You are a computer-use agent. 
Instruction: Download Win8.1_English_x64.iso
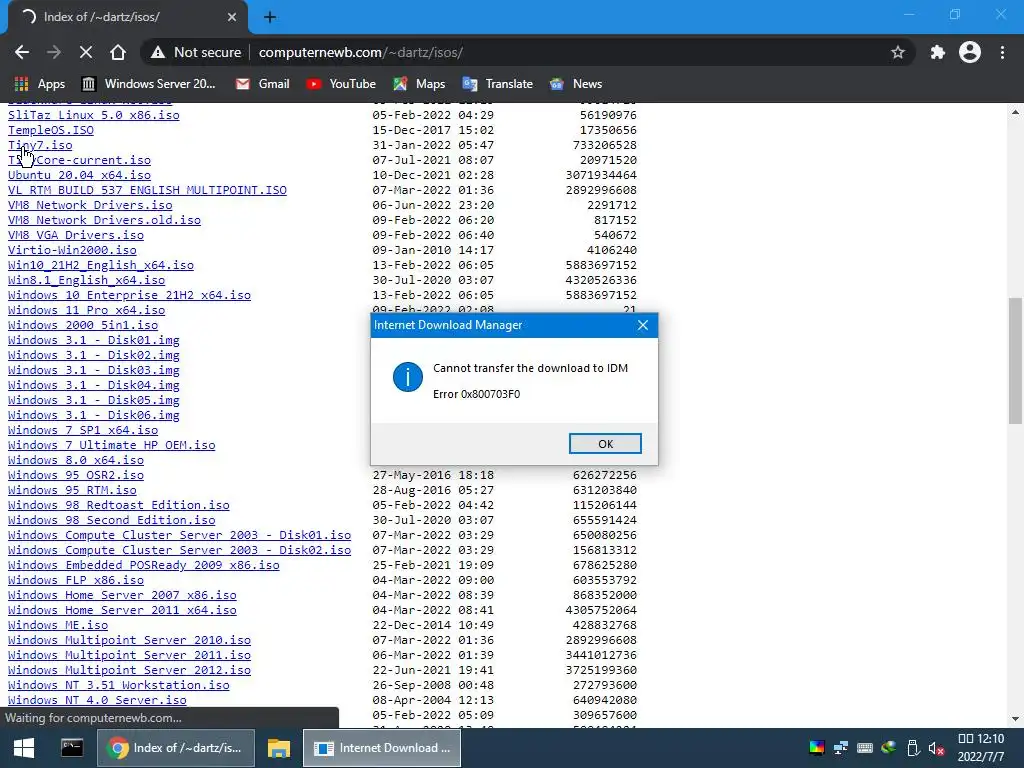point(86,280)
